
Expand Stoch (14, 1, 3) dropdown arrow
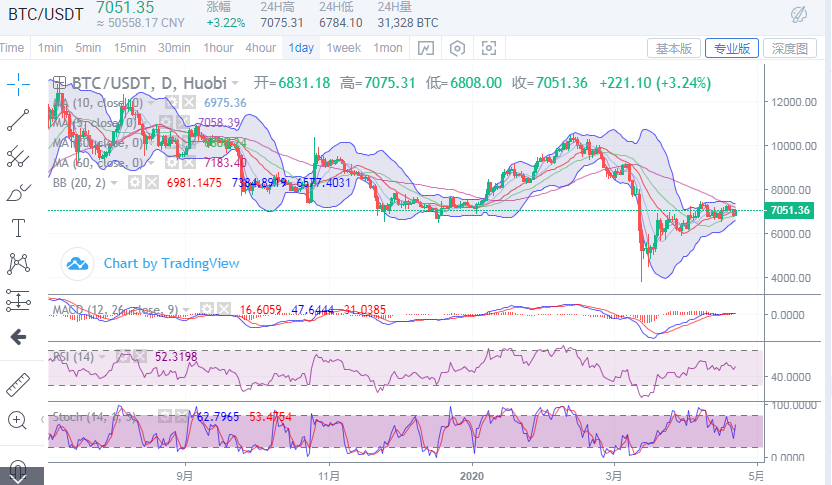(144, 417)
